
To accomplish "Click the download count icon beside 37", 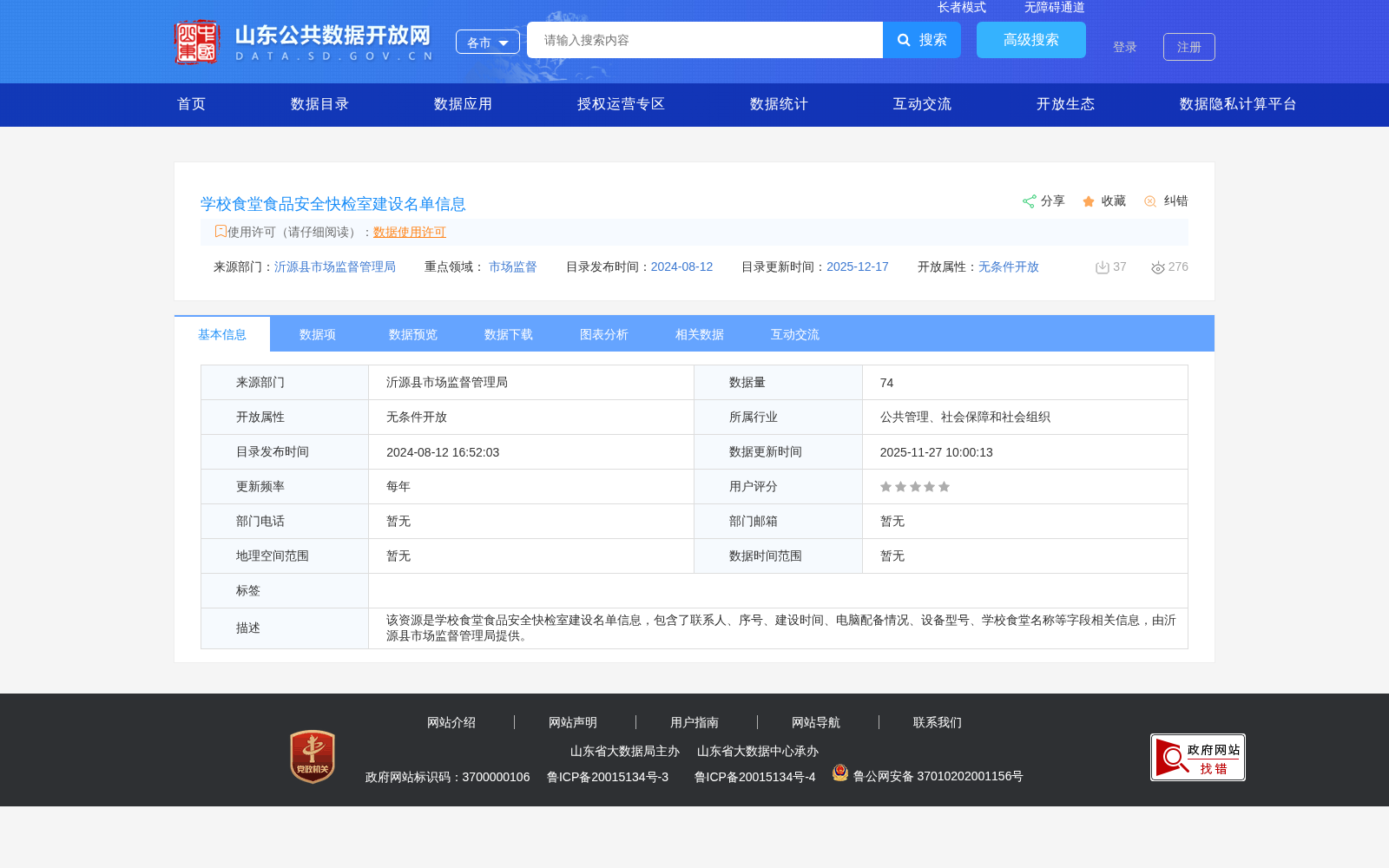I will point(1103,267).
